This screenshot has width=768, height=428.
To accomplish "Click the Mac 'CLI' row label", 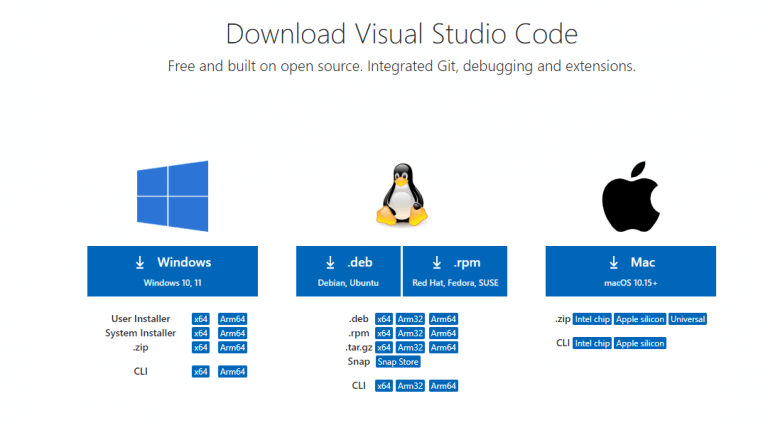I will click(563, 343).
